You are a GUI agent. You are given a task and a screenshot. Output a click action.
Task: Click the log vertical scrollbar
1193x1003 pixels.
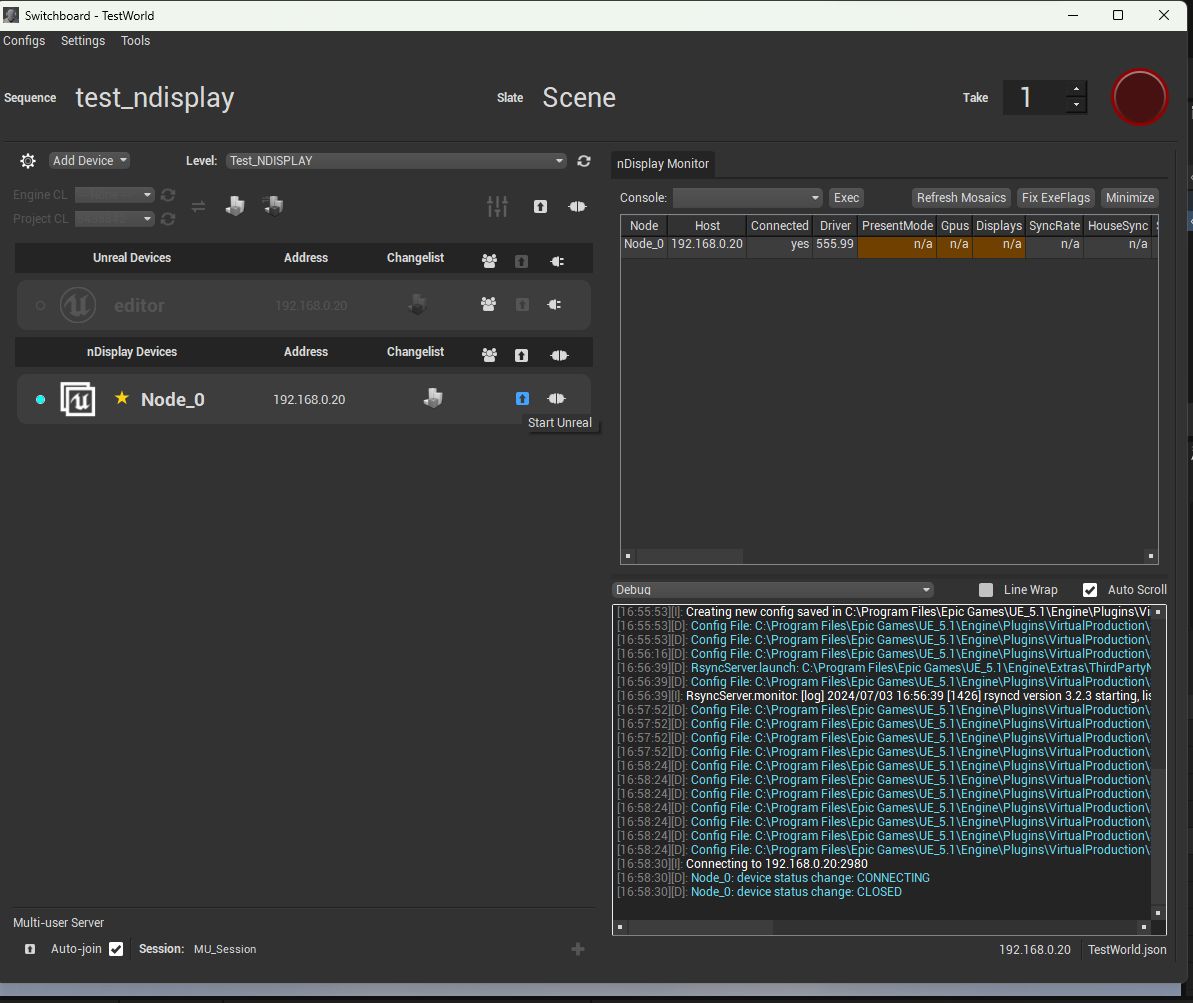pyautogui.click(x=1158, y=834)
